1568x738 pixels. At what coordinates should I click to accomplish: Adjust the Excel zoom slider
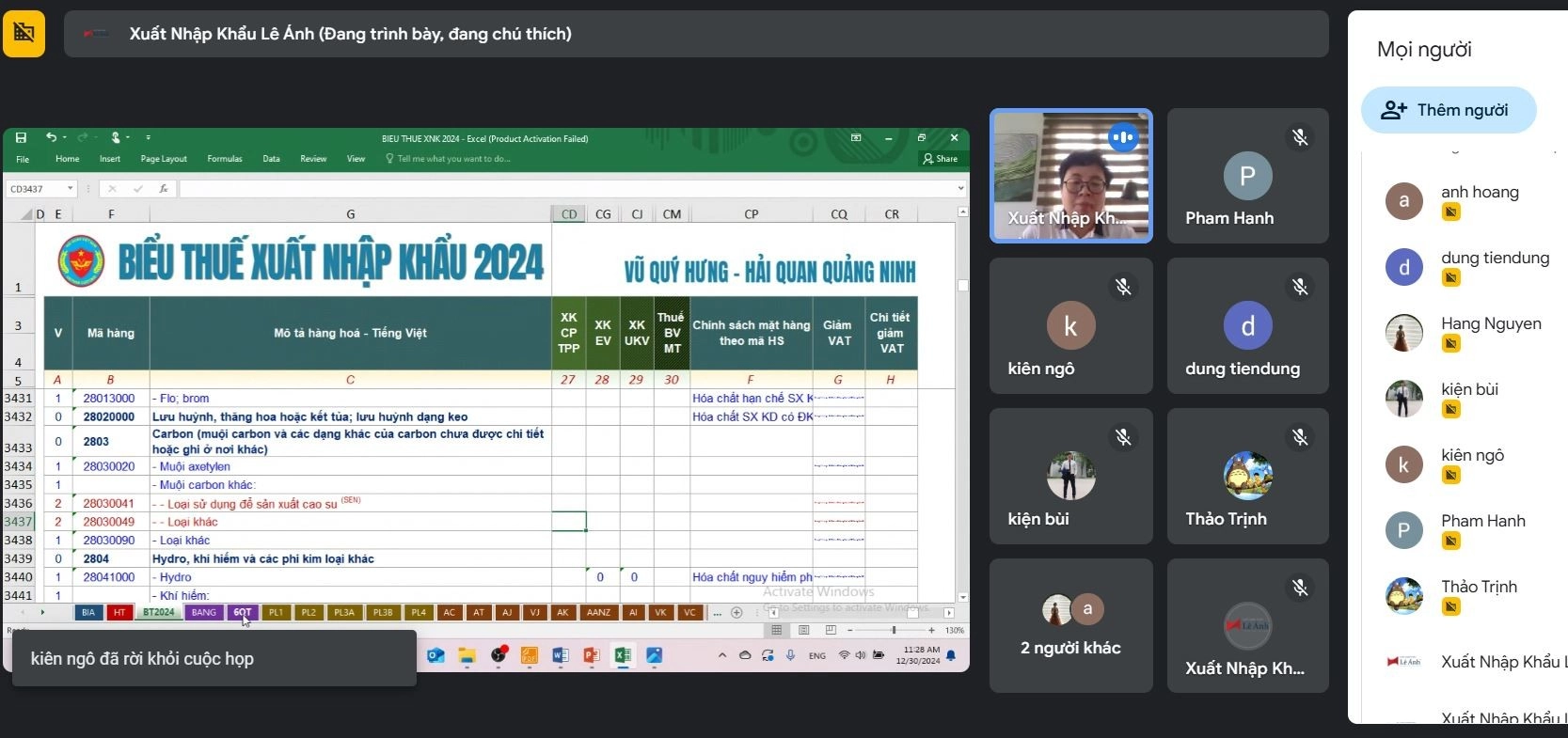894,630
